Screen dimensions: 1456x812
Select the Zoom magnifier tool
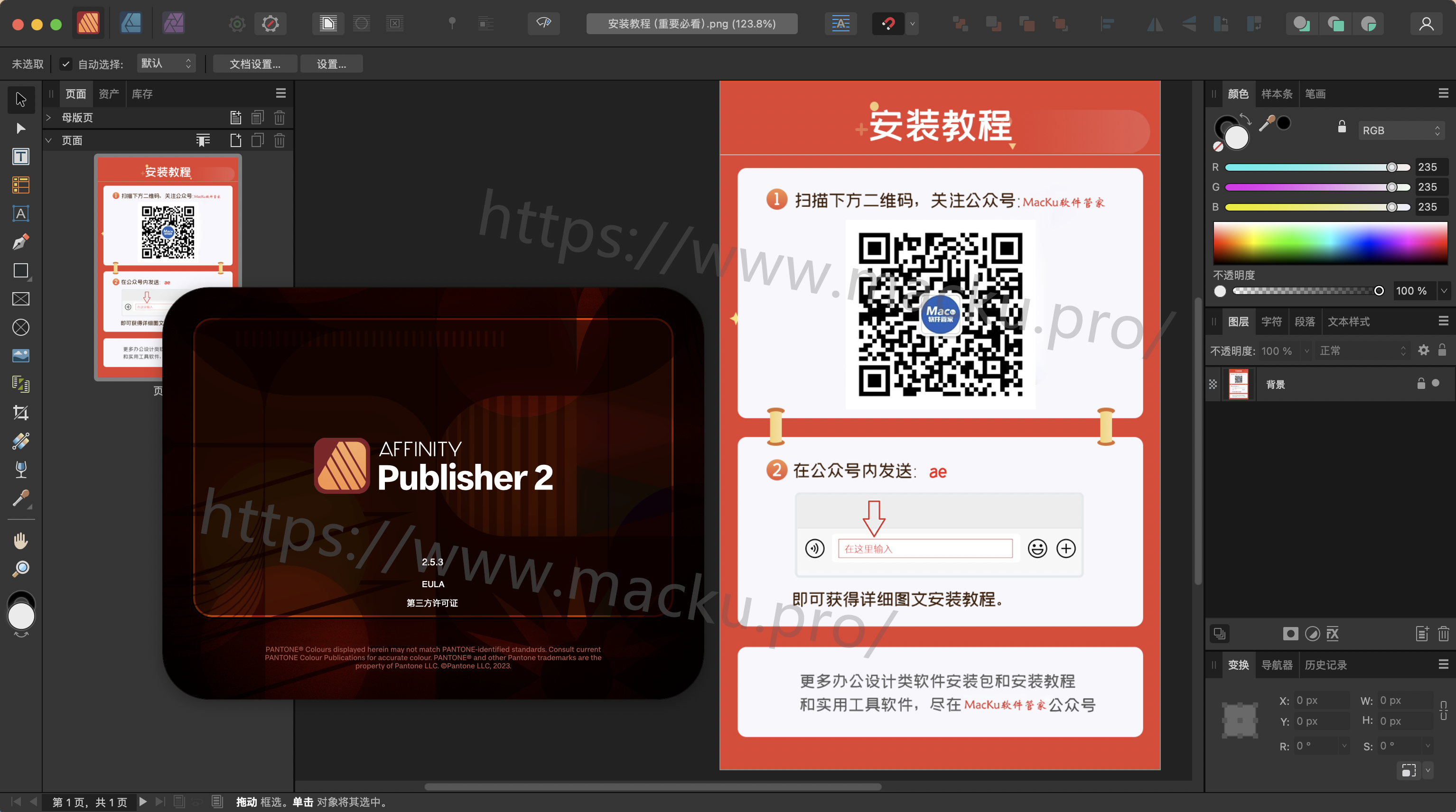21,569
